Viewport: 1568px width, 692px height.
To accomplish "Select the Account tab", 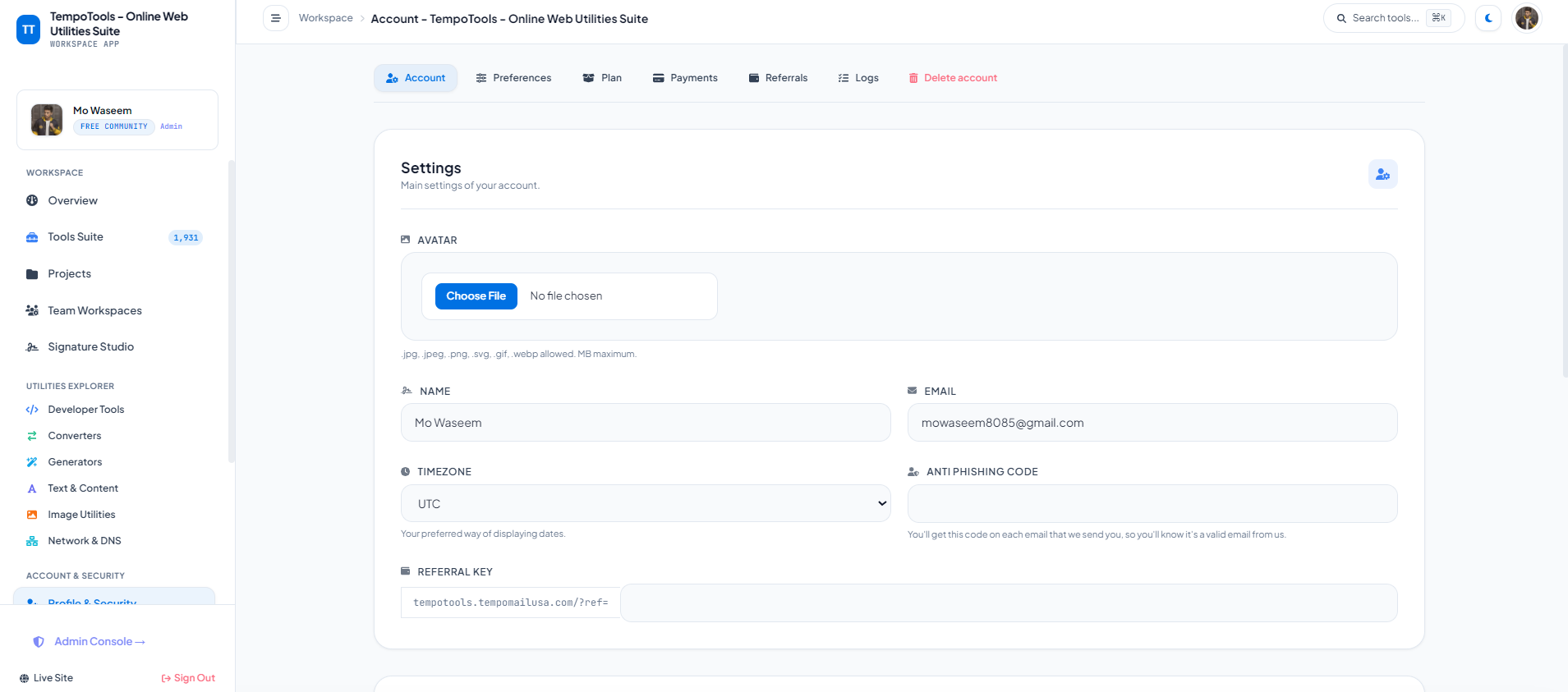I will pyautogui.click(x=416, y=78).
